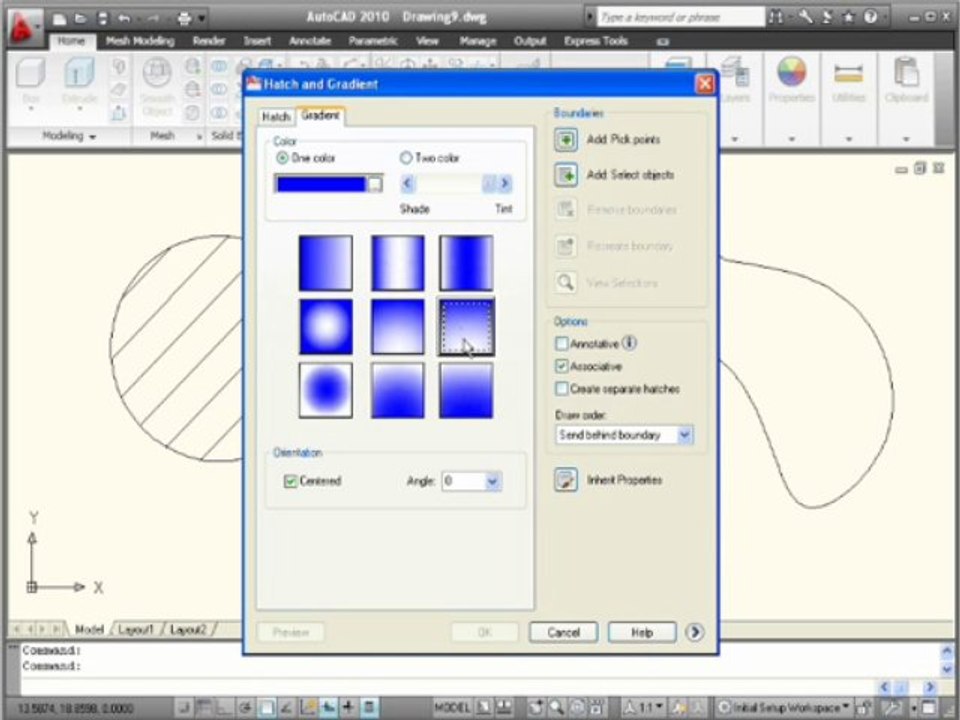Open the Parametric ribbon tab
Viewport: 960px width, 720px height.
coord(373,41)
